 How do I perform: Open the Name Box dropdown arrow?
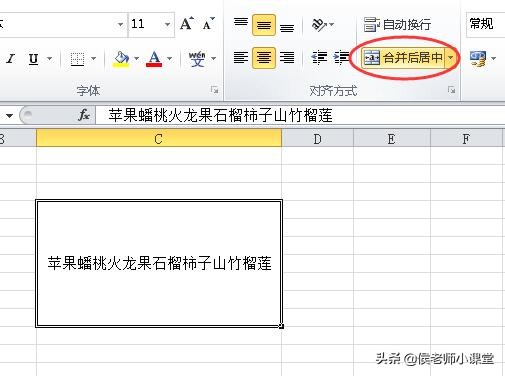point(9,116)
